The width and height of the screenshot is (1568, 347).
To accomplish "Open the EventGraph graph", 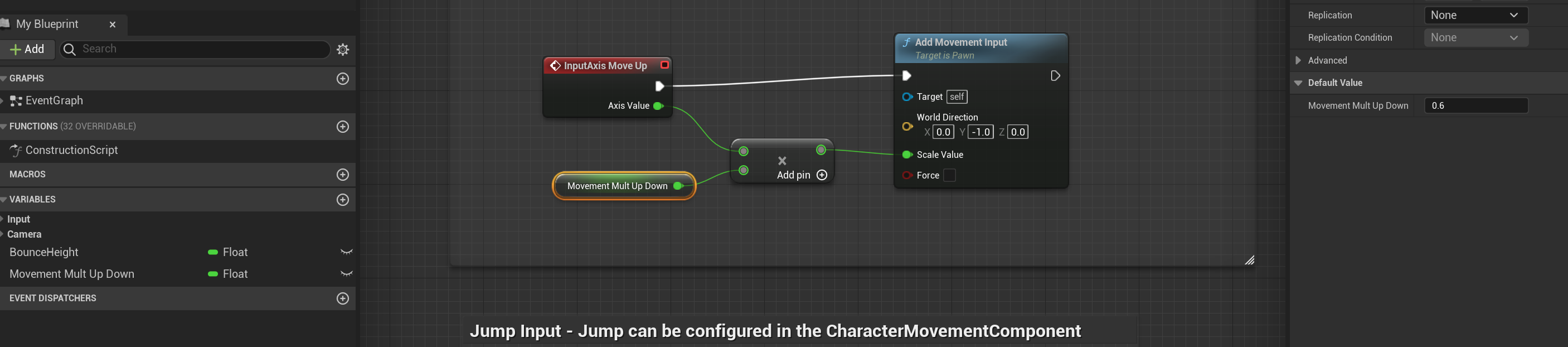I will pos(54,100).
